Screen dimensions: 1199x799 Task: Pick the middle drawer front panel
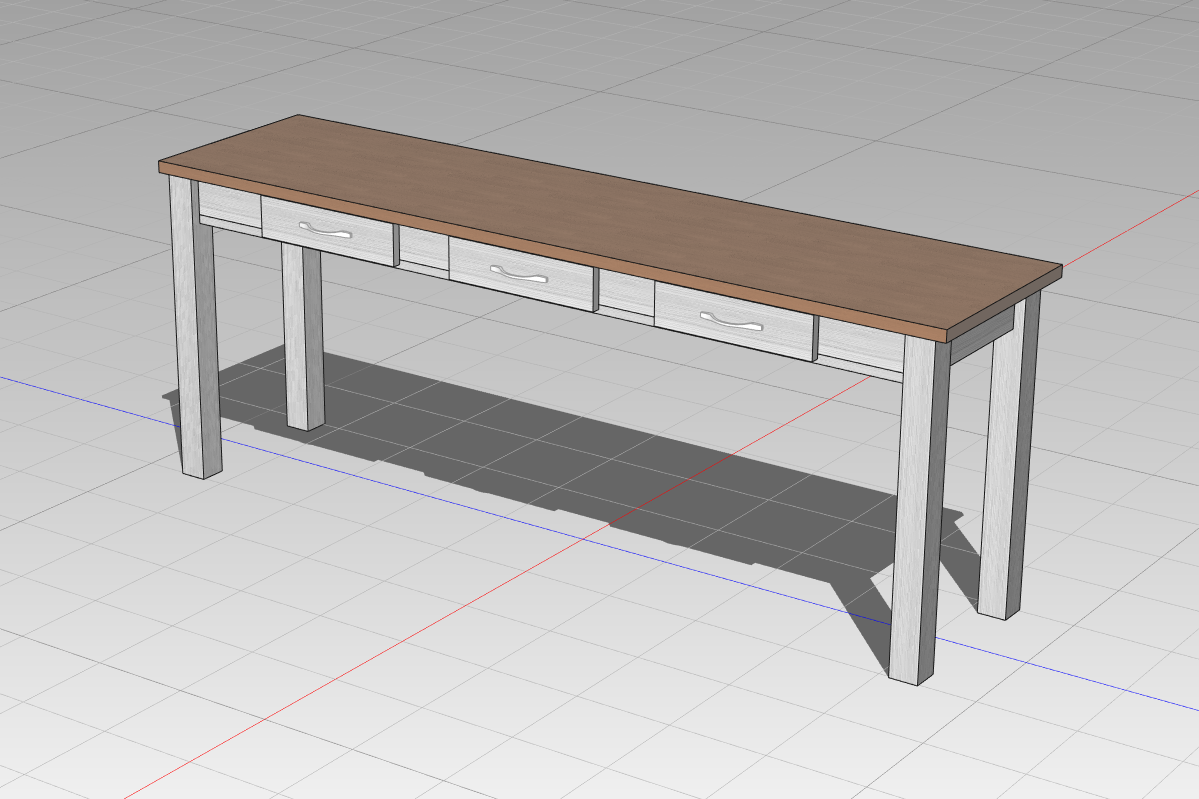click(523, 274)
